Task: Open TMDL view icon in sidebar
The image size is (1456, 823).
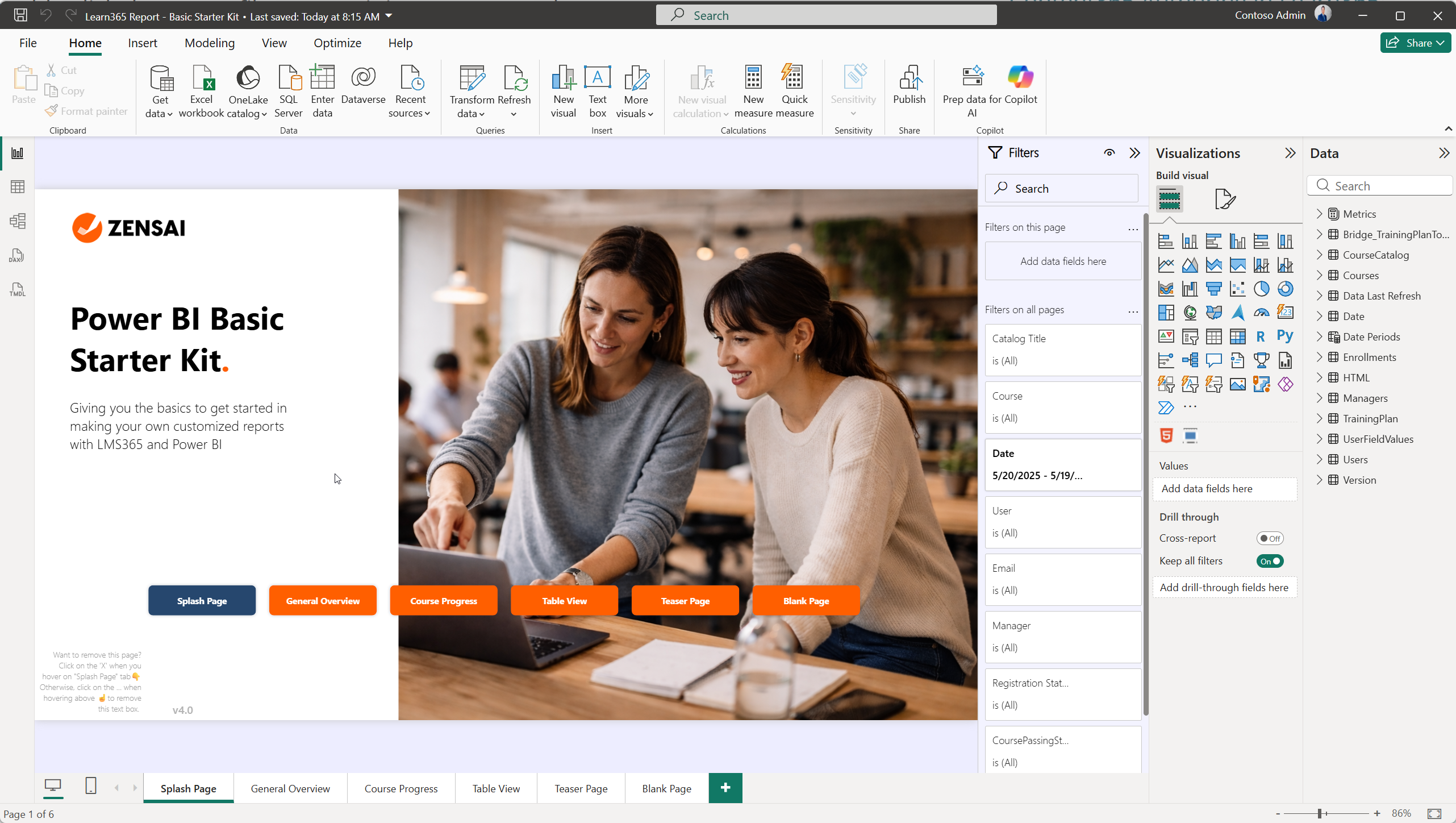Action: 18,289
